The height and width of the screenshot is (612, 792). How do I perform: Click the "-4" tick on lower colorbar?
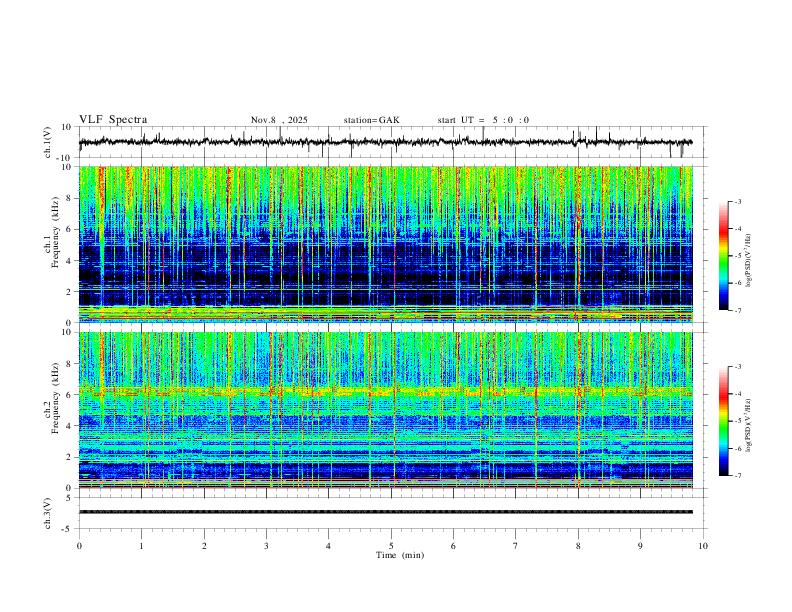(737, 394)
